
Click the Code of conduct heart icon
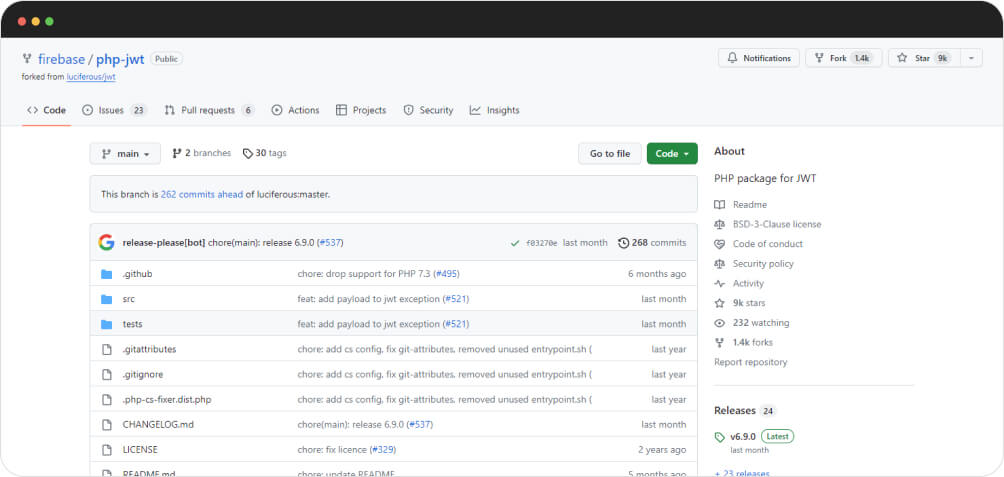click(720, 244)
